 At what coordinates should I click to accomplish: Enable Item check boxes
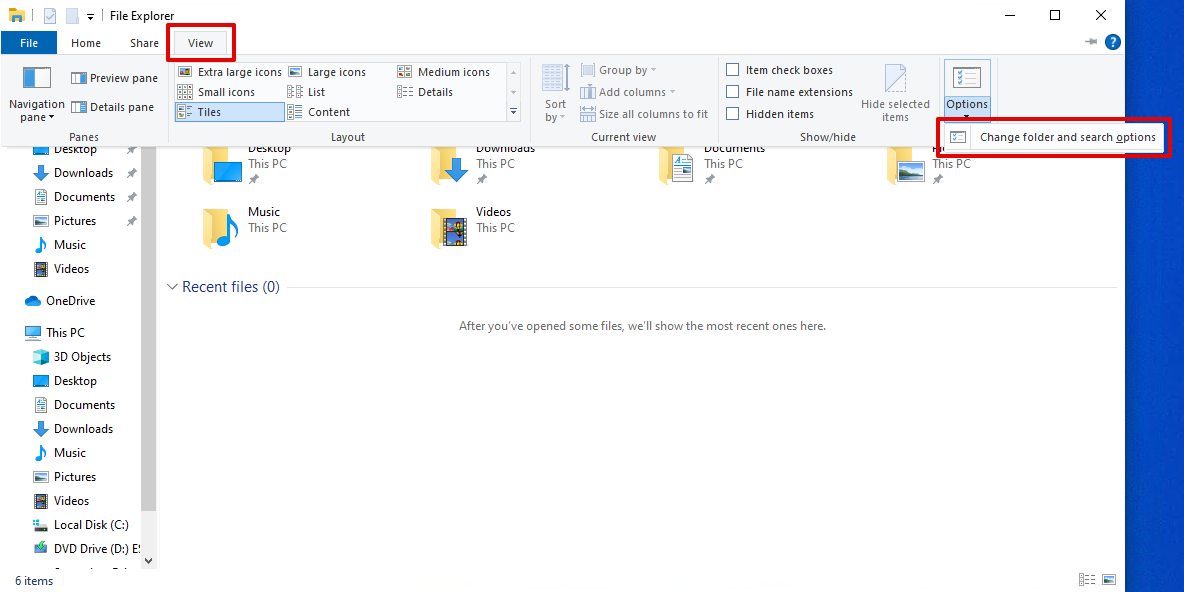tap(733, 69)
